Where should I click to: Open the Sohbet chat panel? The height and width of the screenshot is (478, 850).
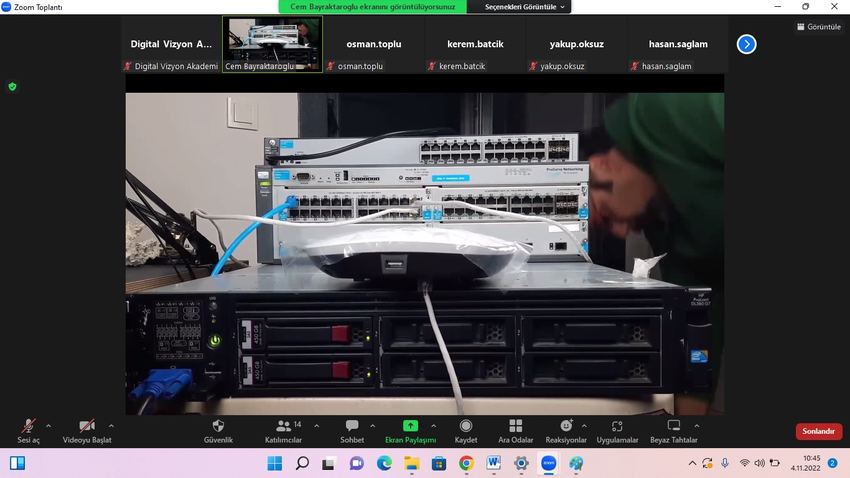(x=352, y=431)
